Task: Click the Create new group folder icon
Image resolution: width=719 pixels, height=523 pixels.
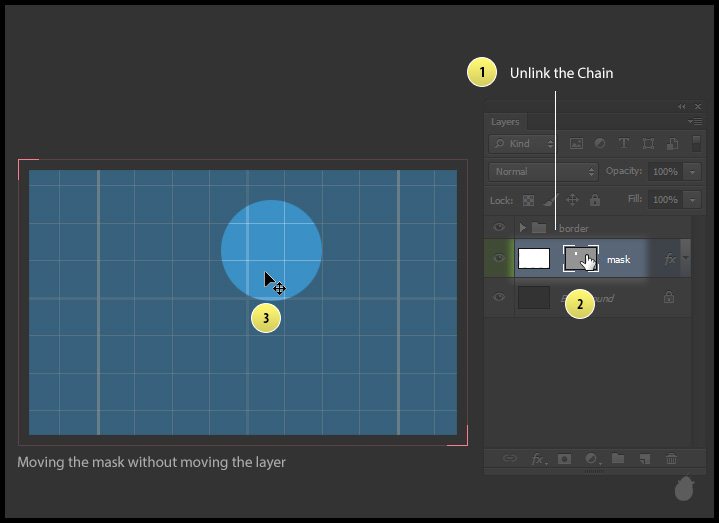Action: [618, 459]
